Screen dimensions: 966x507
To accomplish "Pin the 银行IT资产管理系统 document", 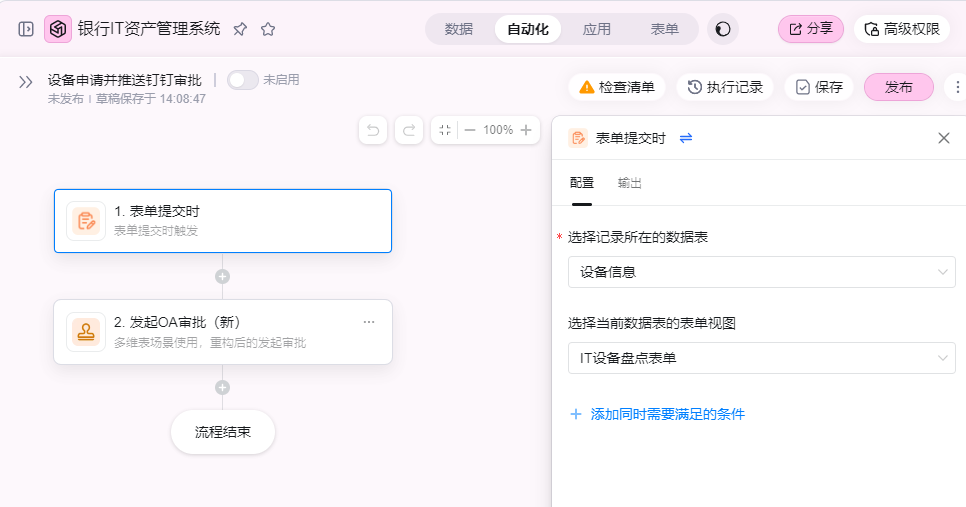I will (240, 29).
